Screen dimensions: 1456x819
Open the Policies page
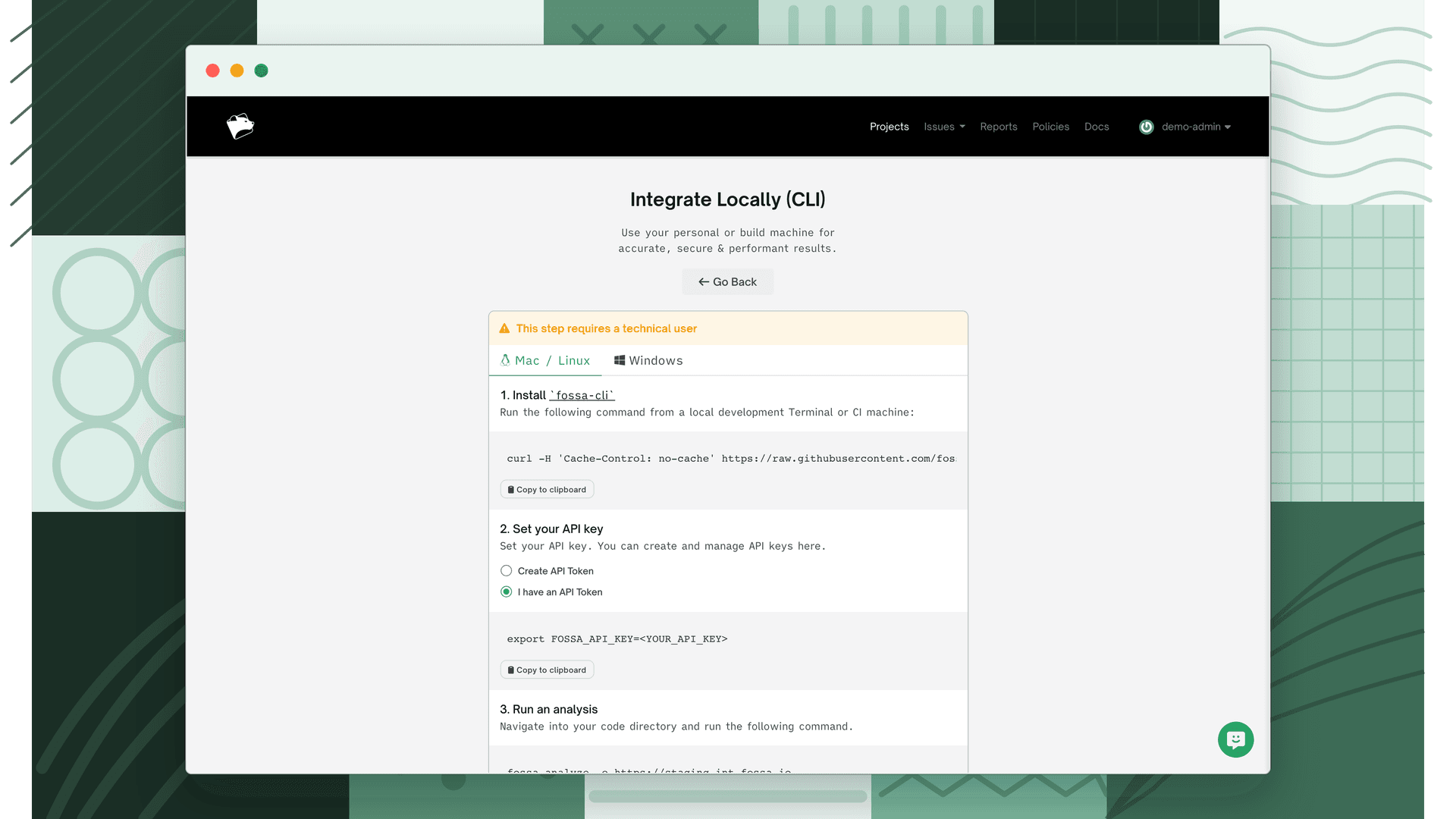(1050, 127)
